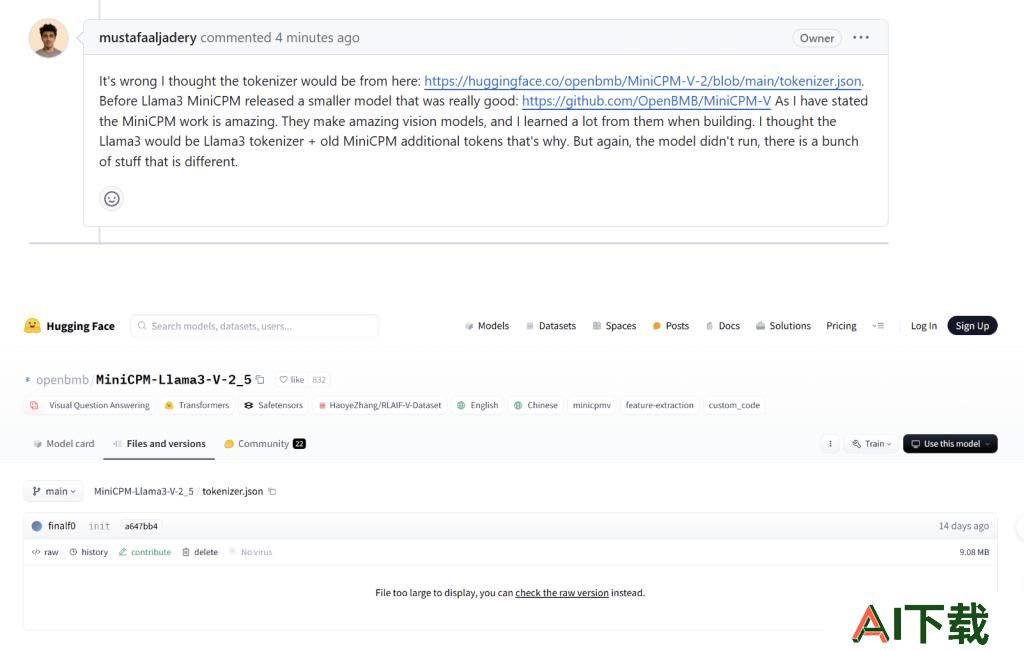Delete the tokenizer.json file
Viewport: 1024px width, 651px height.
[x=200, y=552]
